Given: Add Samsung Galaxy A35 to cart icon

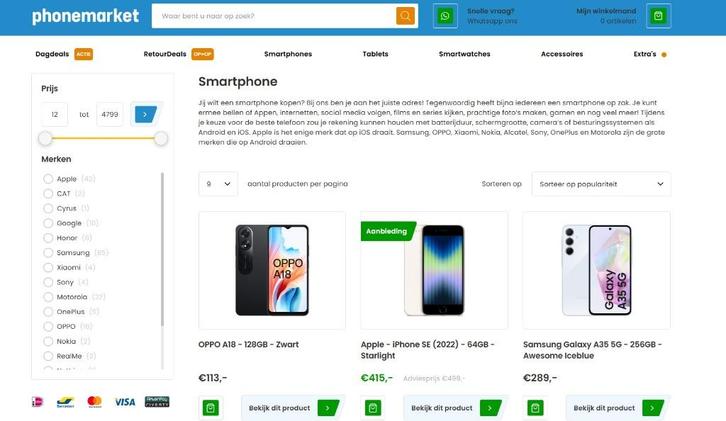Looking at the screenshot, I should 535,408.
